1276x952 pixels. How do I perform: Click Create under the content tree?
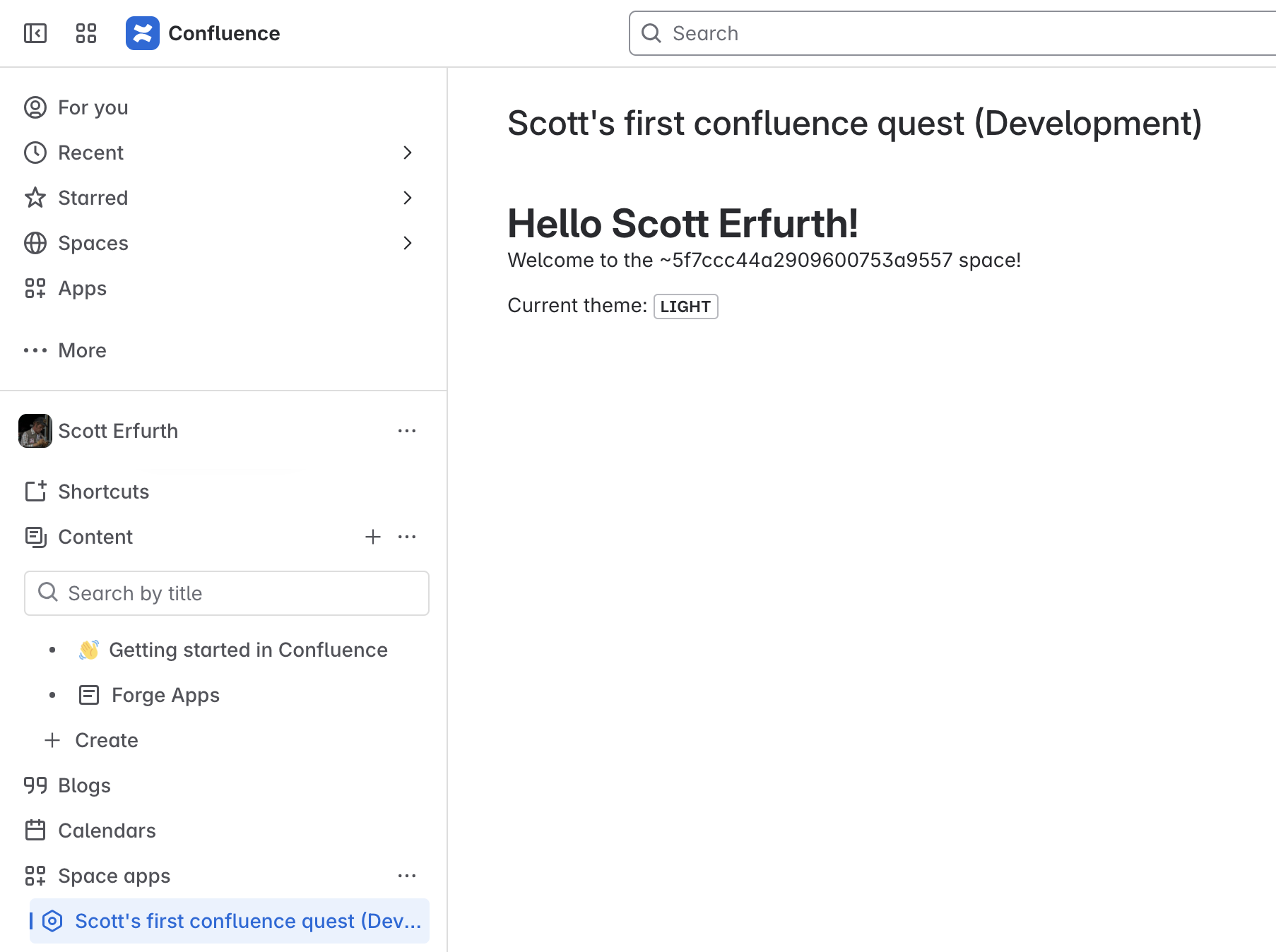tap(106, 740)
